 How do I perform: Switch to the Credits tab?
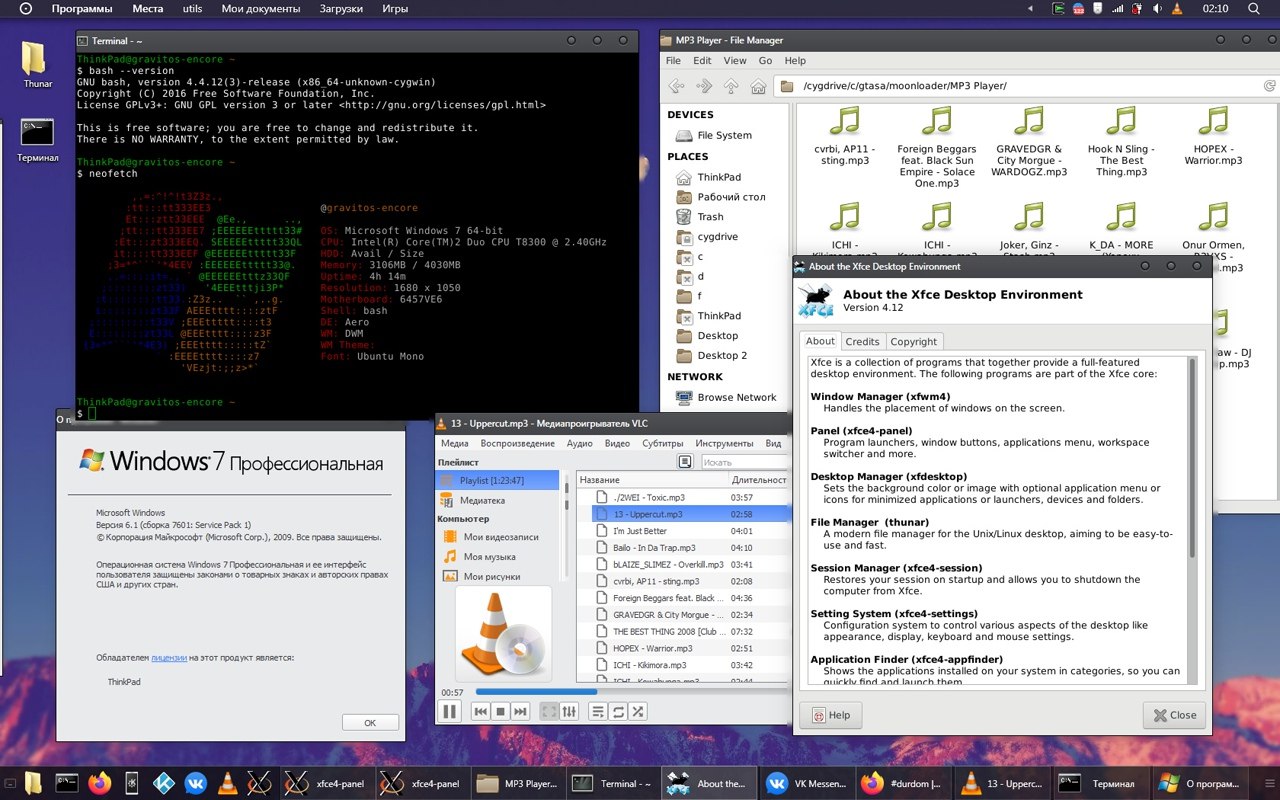point(862,341)
